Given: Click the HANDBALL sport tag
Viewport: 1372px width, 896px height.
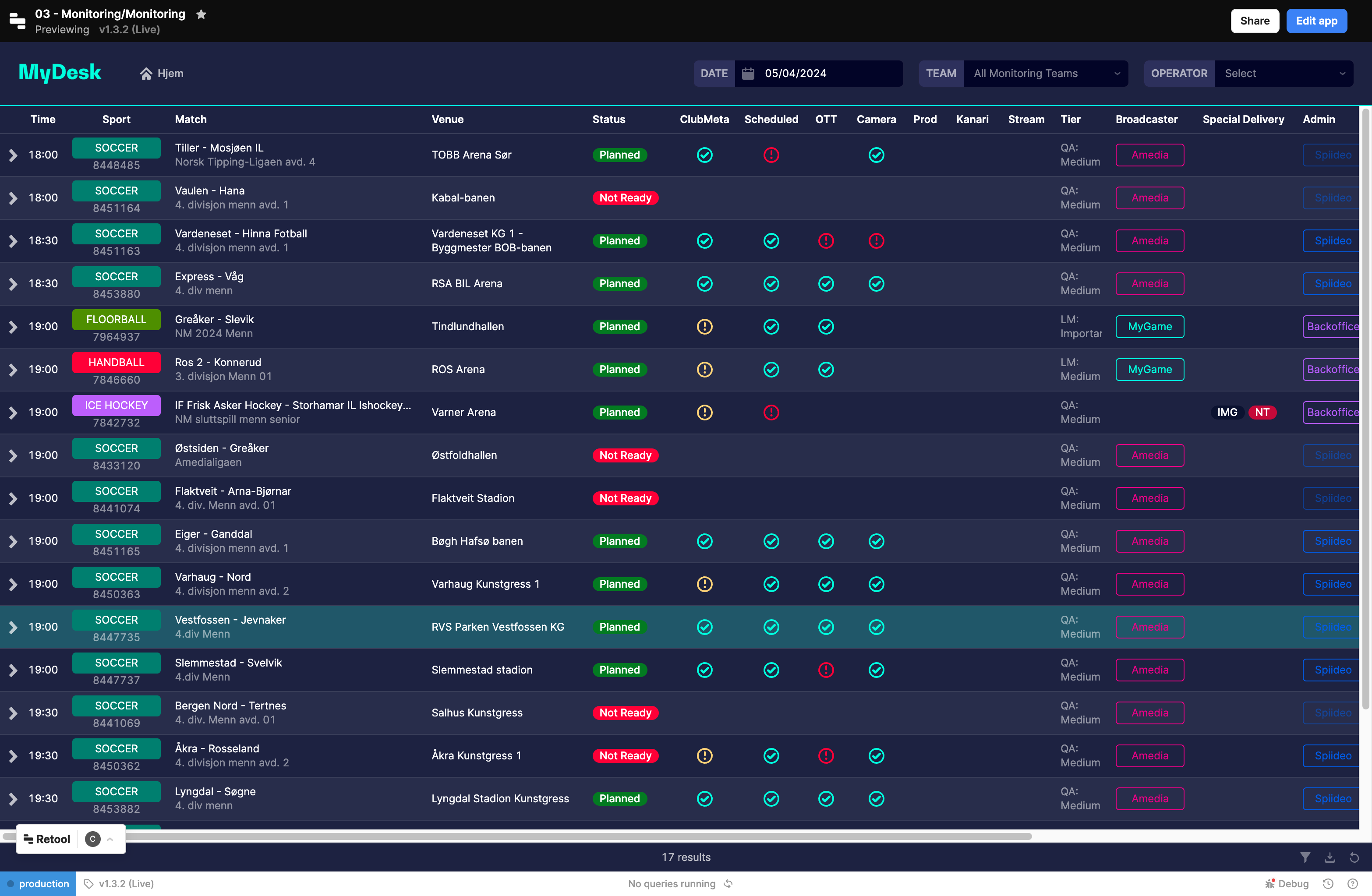Looking at the screenshot, I should (117, 363).
